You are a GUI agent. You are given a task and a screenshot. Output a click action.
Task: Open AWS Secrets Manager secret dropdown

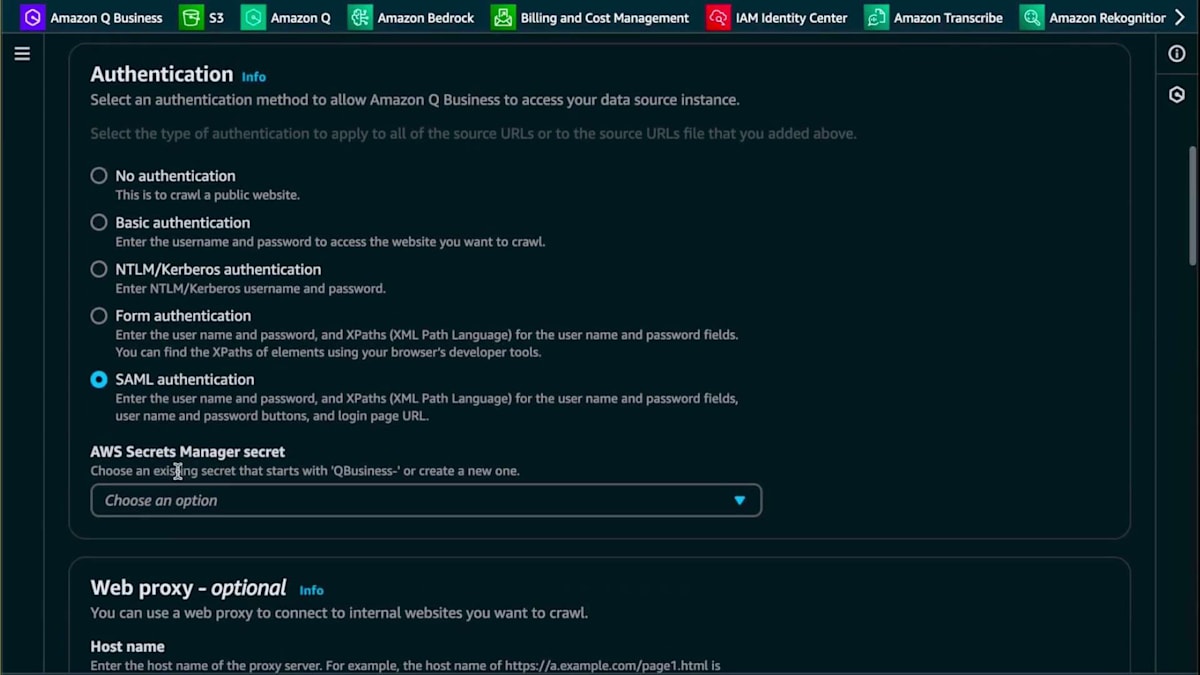426,500
